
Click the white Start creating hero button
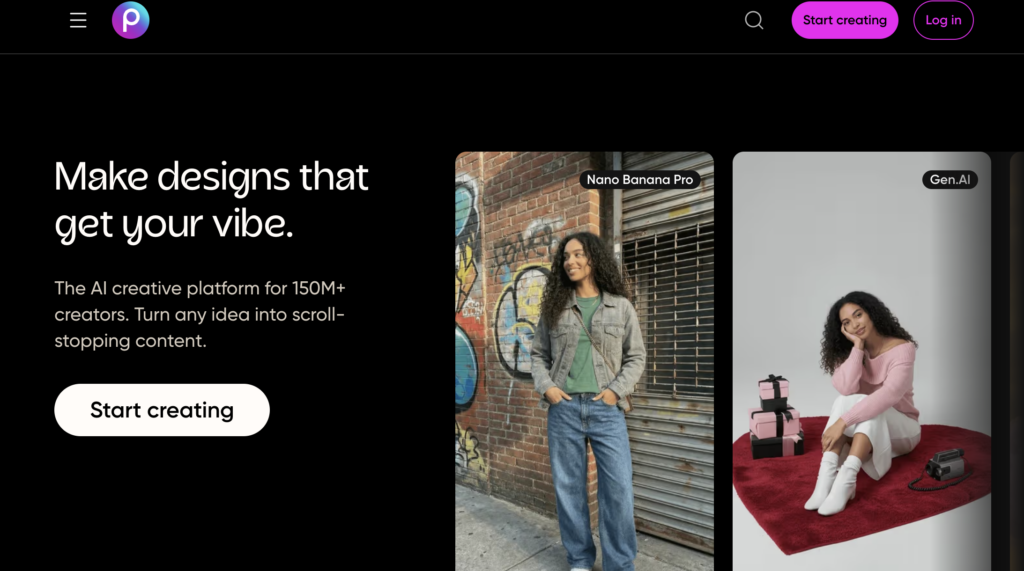162,410
